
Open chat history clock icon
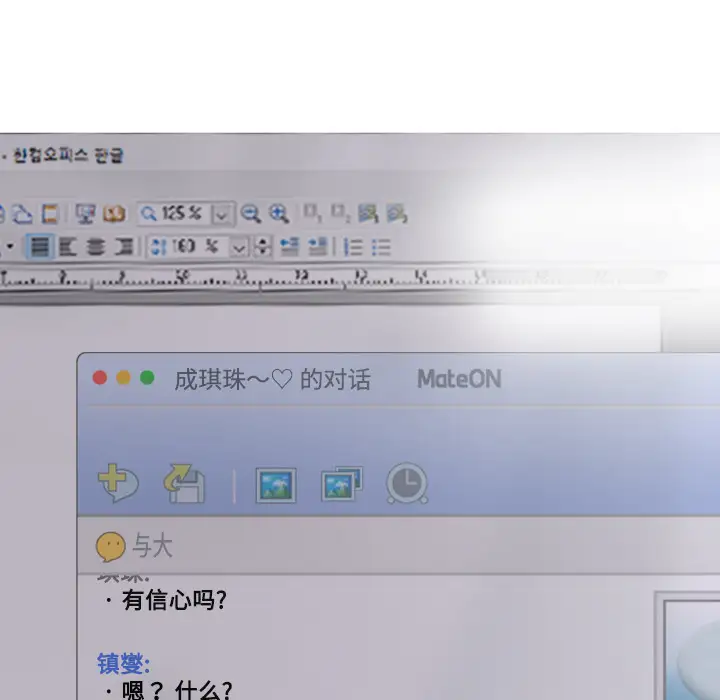[x=407, y=484]
